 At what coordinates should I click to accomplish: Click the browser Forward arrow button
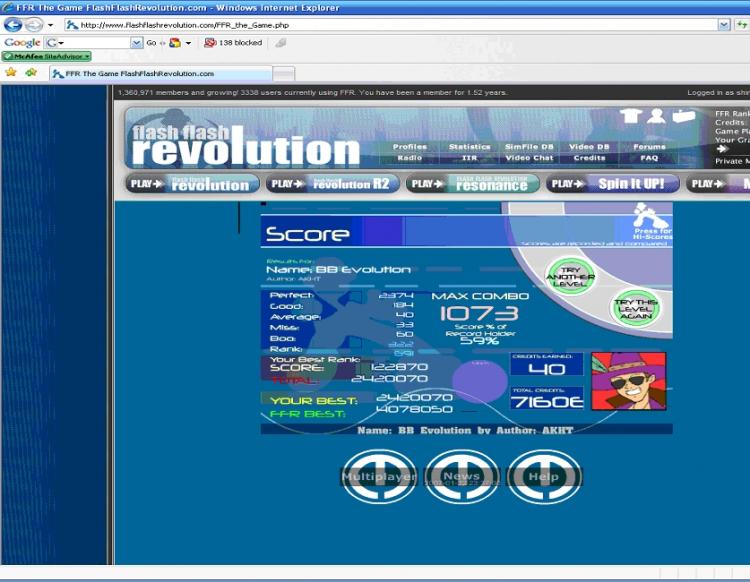click(33, 24)
